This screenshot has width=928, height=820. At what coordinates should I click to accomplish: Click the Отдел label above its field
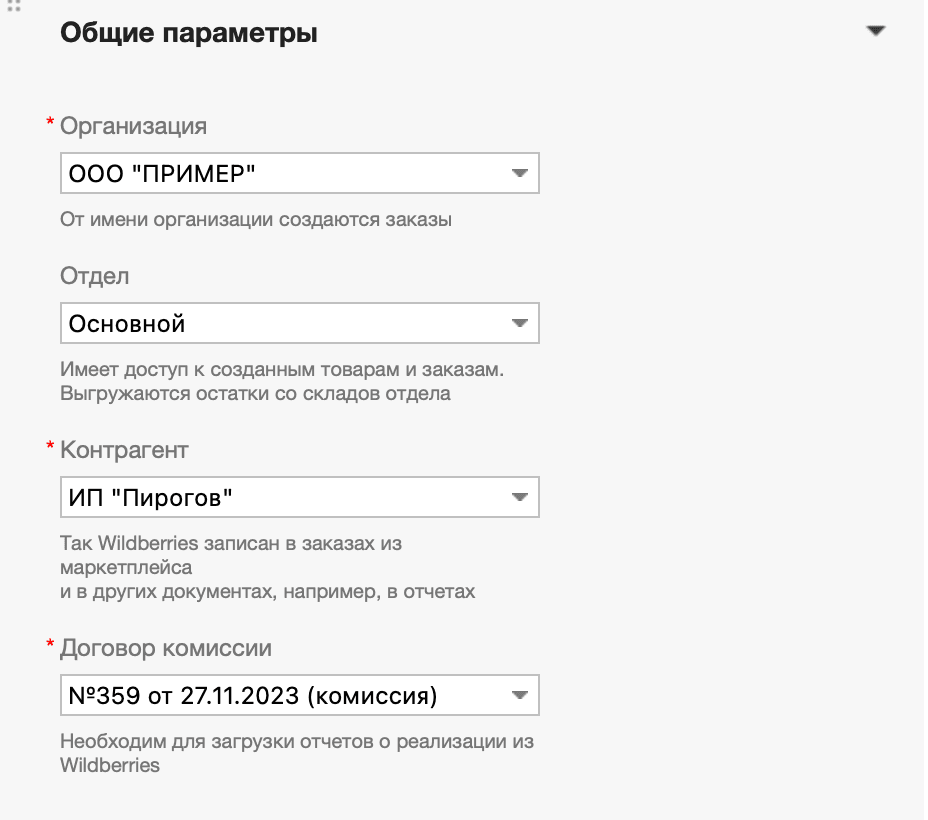coord(96,276)
